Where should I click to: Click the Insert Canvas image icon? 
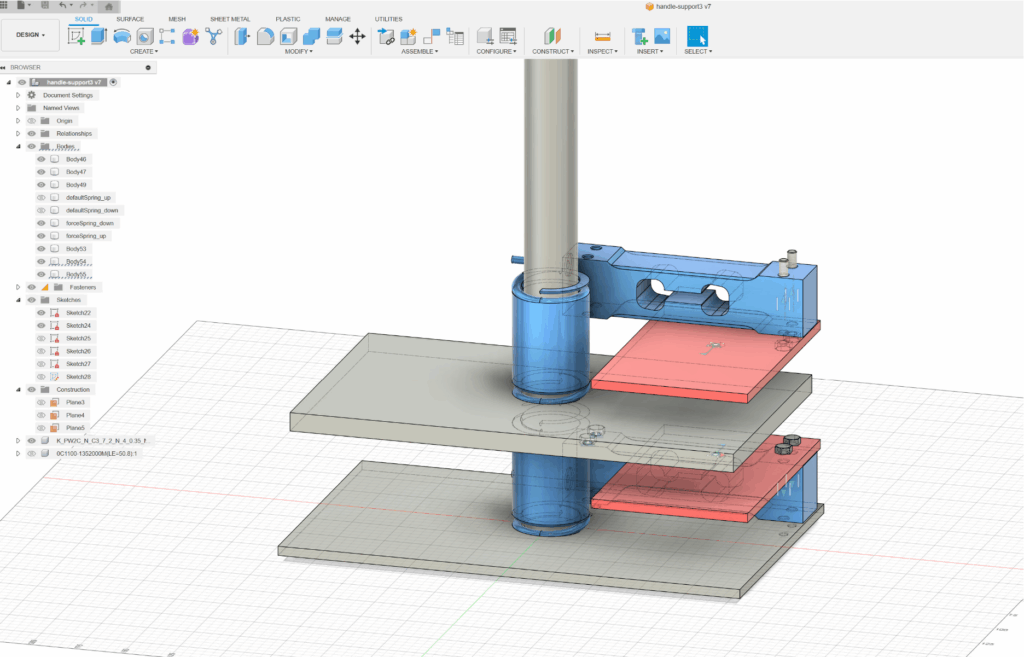tap(661, 36)
